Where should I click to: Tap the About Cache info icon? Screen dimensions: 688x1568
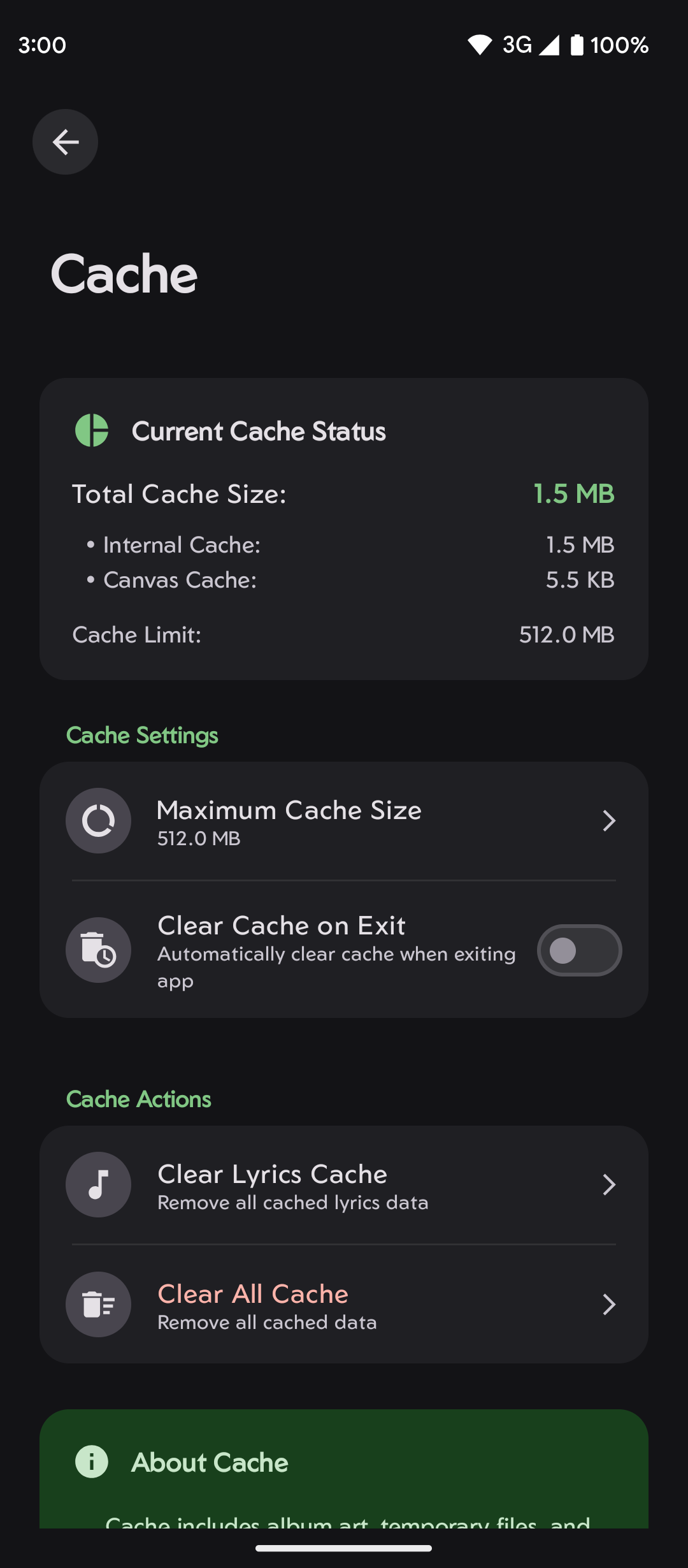(92, 1461)
